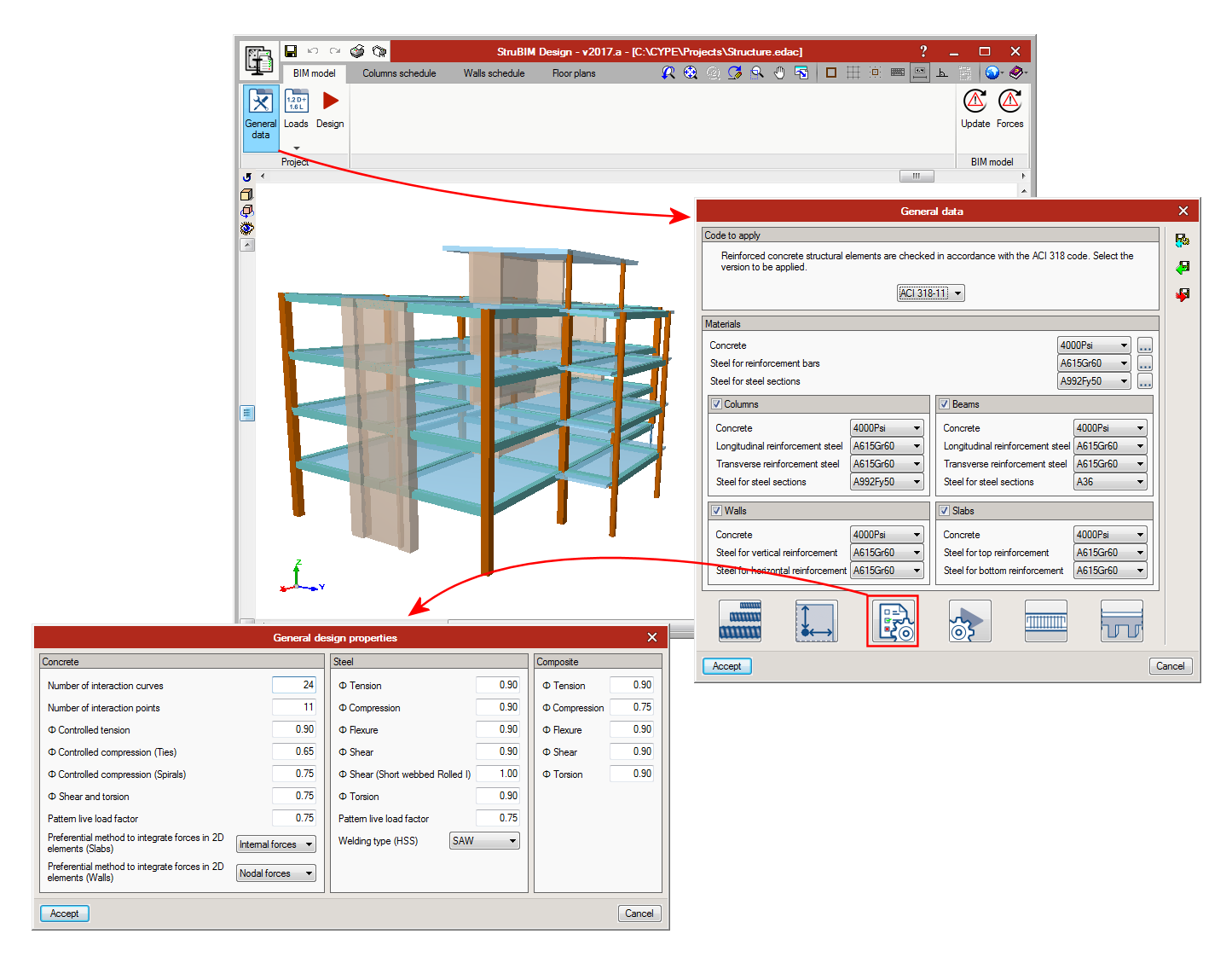
Task: Expand the Slabs integration method 'Internal forces' dropdown
Action: (x=275, y=844)
